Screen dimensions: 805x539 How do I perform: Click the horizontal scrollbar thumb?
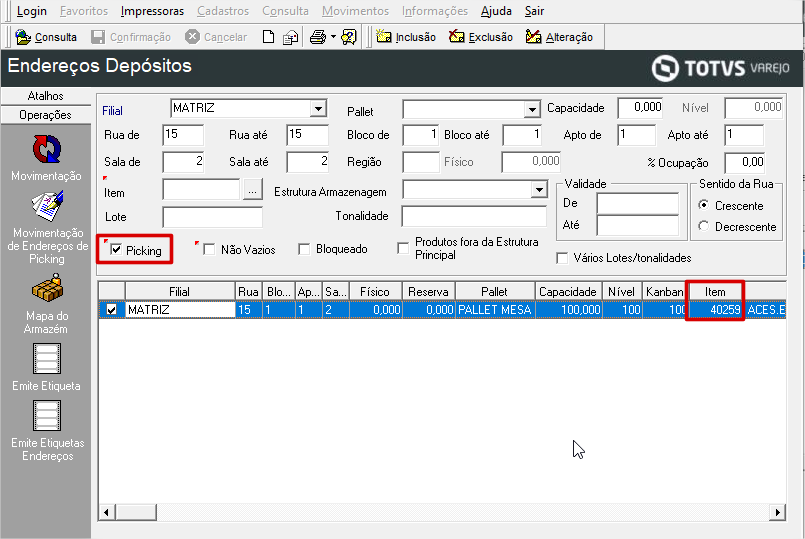(136, 512)
